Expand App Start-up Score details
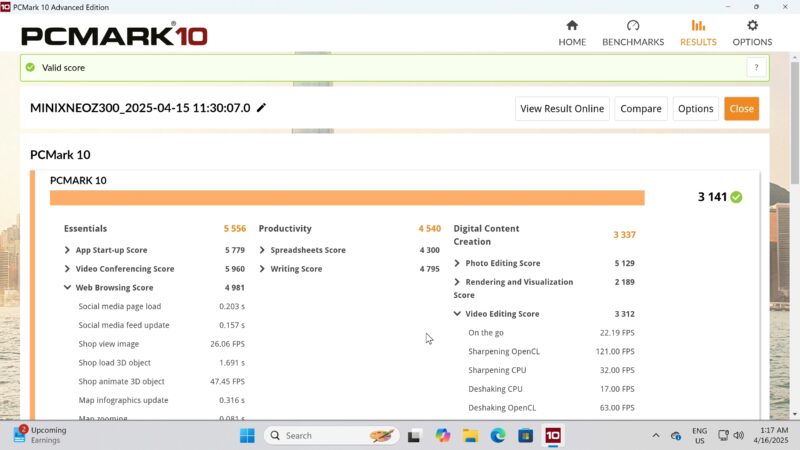 point(67,250)
